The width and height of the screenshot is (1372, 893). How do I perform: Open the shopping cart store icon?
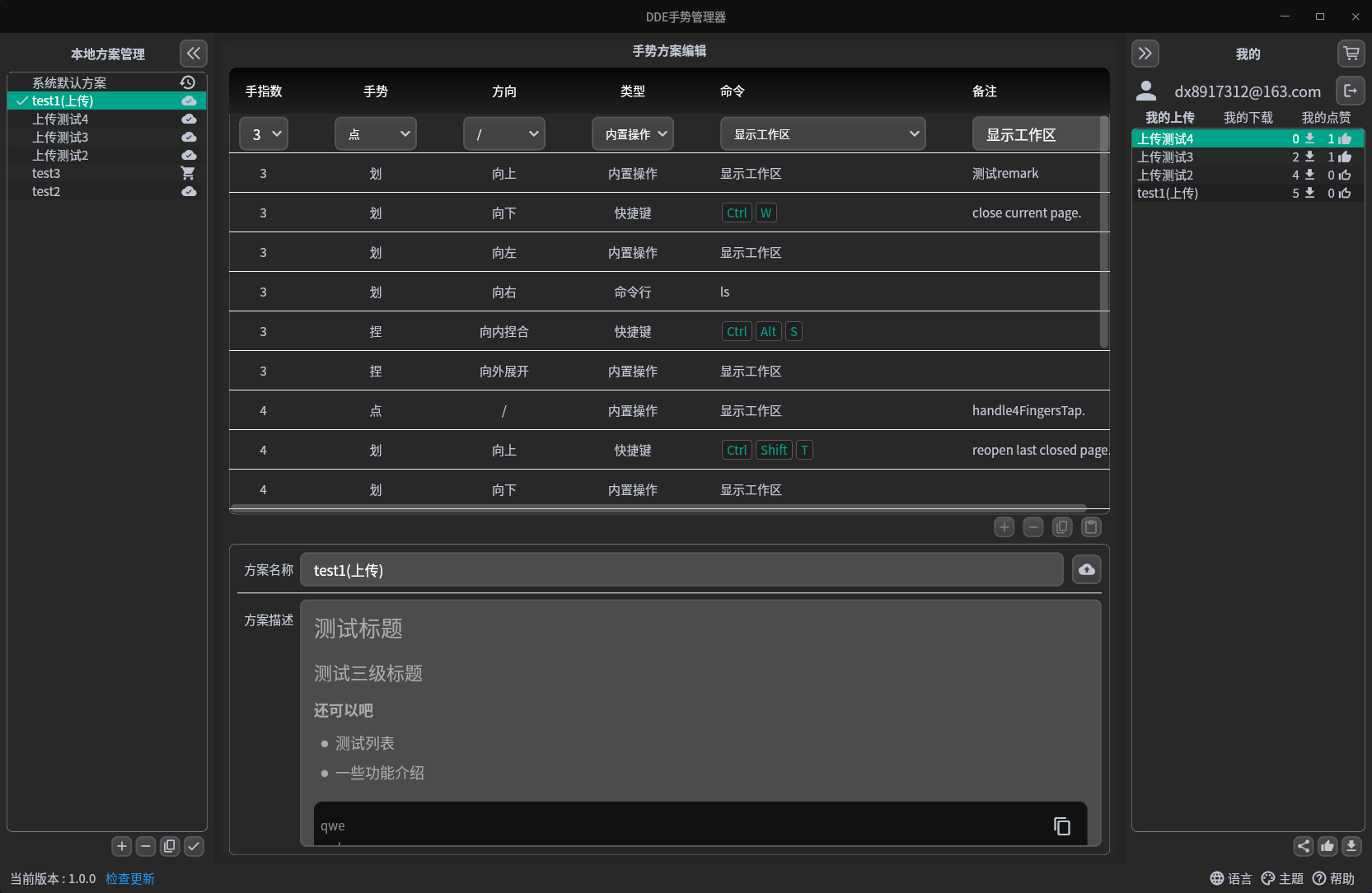click(x=1351, y=54)
